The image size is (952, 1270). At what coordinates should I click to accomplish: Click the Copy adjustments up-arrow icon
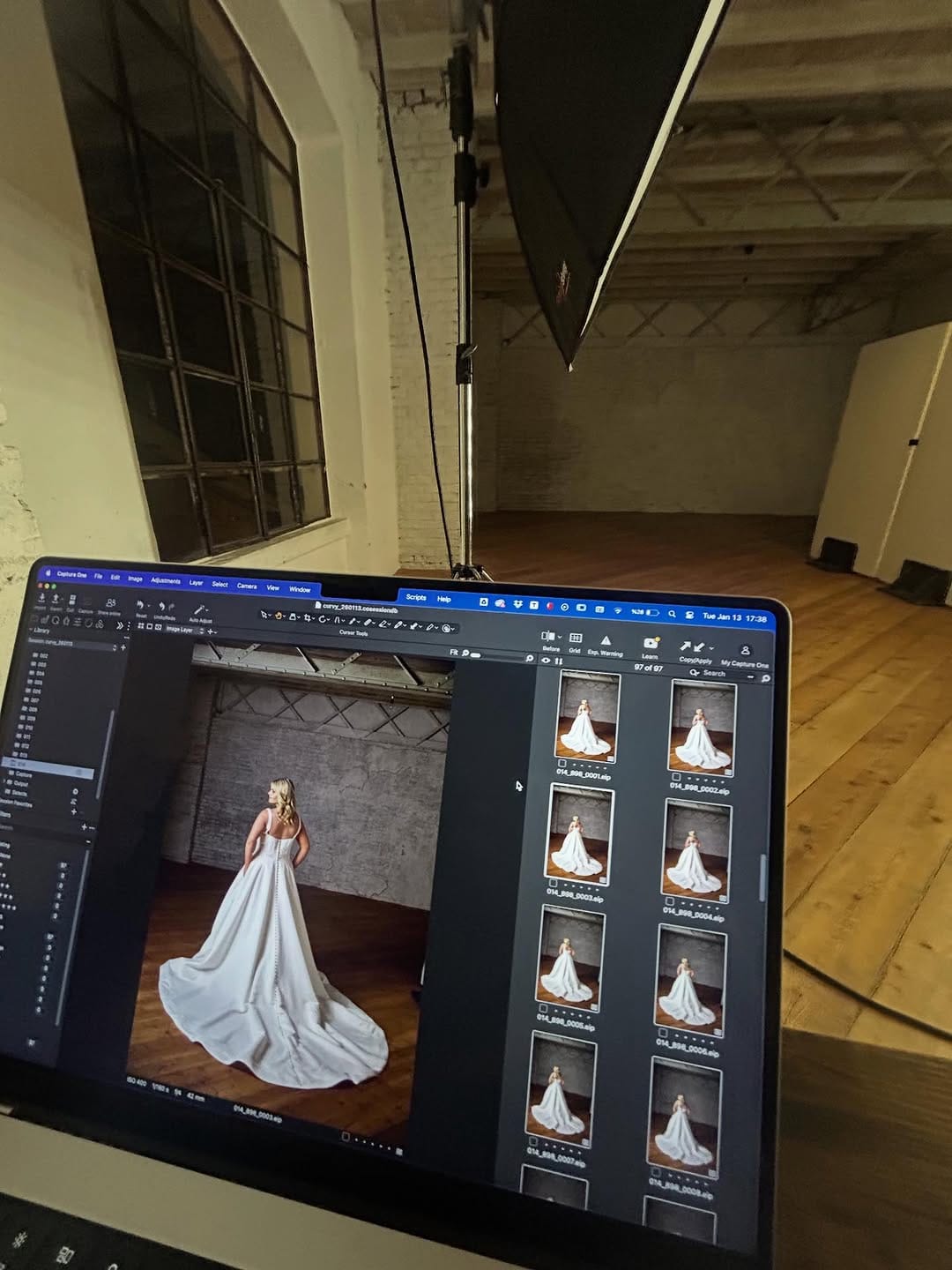coord(685,646)
